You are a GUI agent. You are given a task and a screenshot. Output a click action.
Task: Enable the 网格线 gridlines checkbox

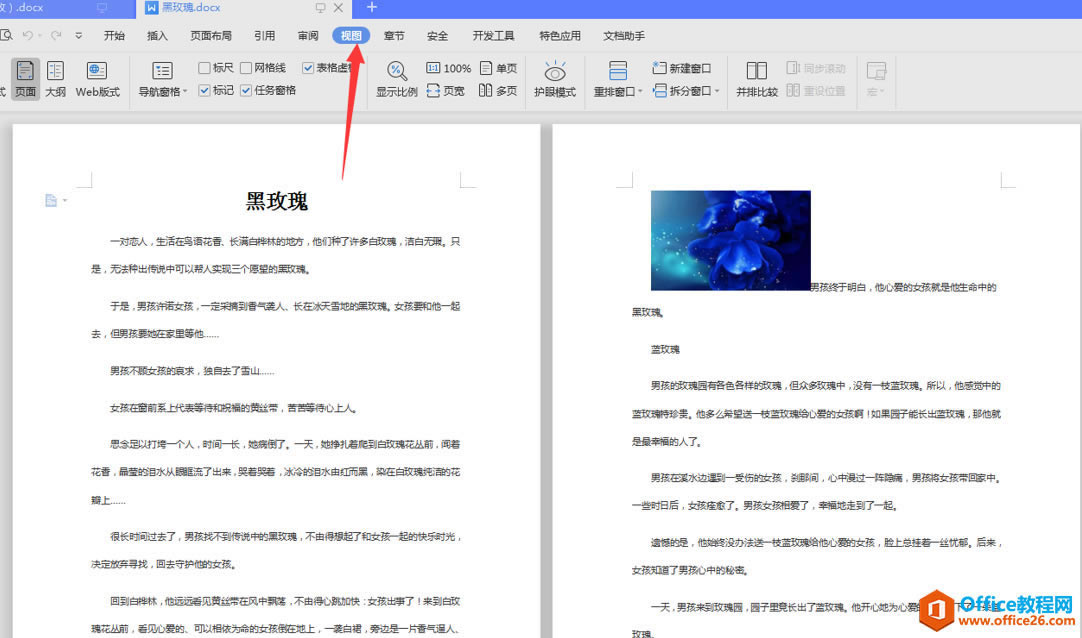pyautogui.click(x=246, y=68)
